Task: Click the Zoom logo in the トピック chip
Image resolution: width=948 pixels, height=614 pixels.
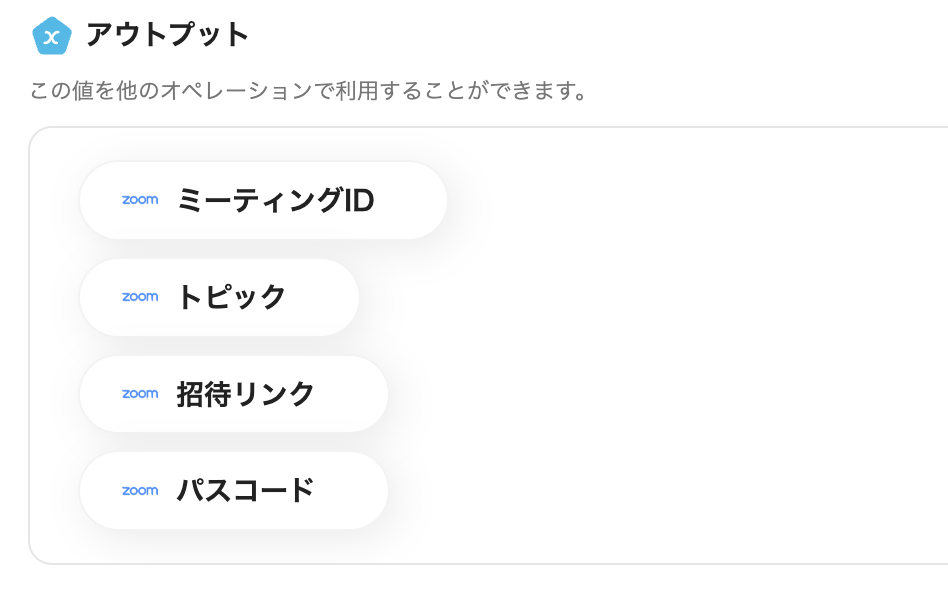Action: (x=140, y=297)
